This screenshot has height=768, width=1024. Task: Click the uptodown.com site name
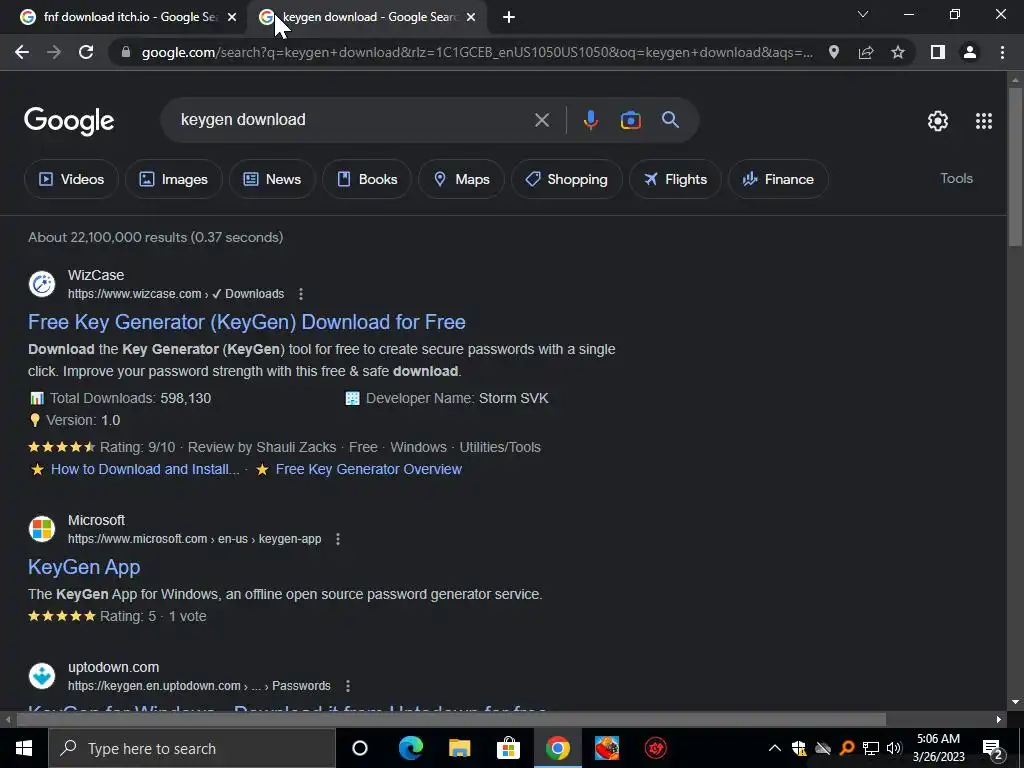(x=114, y=667)
